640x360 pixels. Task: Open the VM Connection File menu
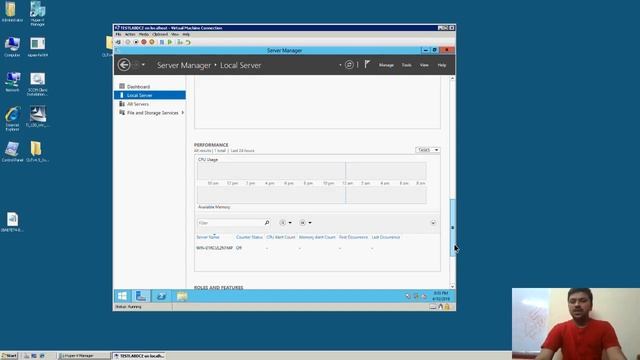pyautogui.click(x=118, y=34)
